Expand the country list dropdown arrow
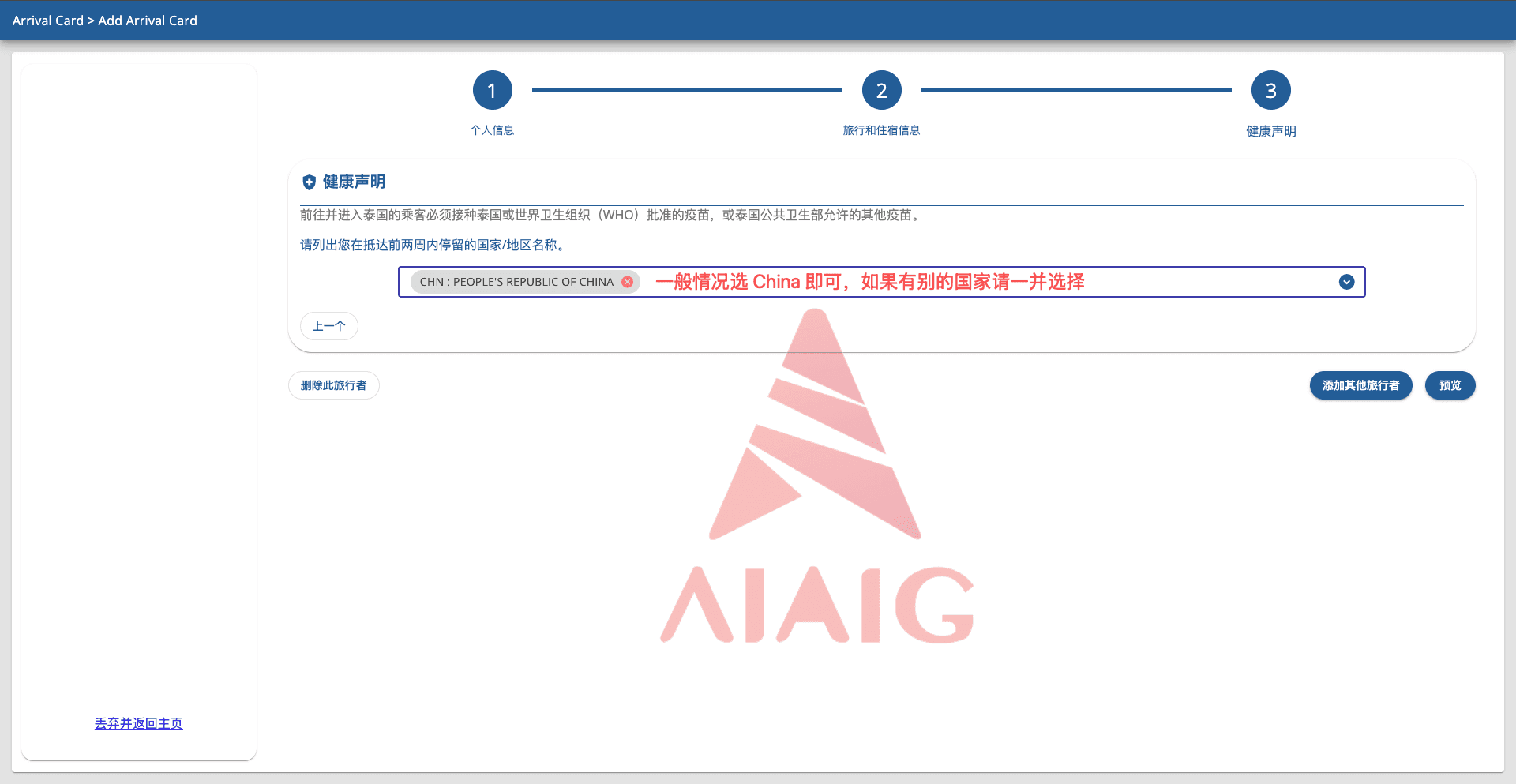 click(x=1346, y=282)
